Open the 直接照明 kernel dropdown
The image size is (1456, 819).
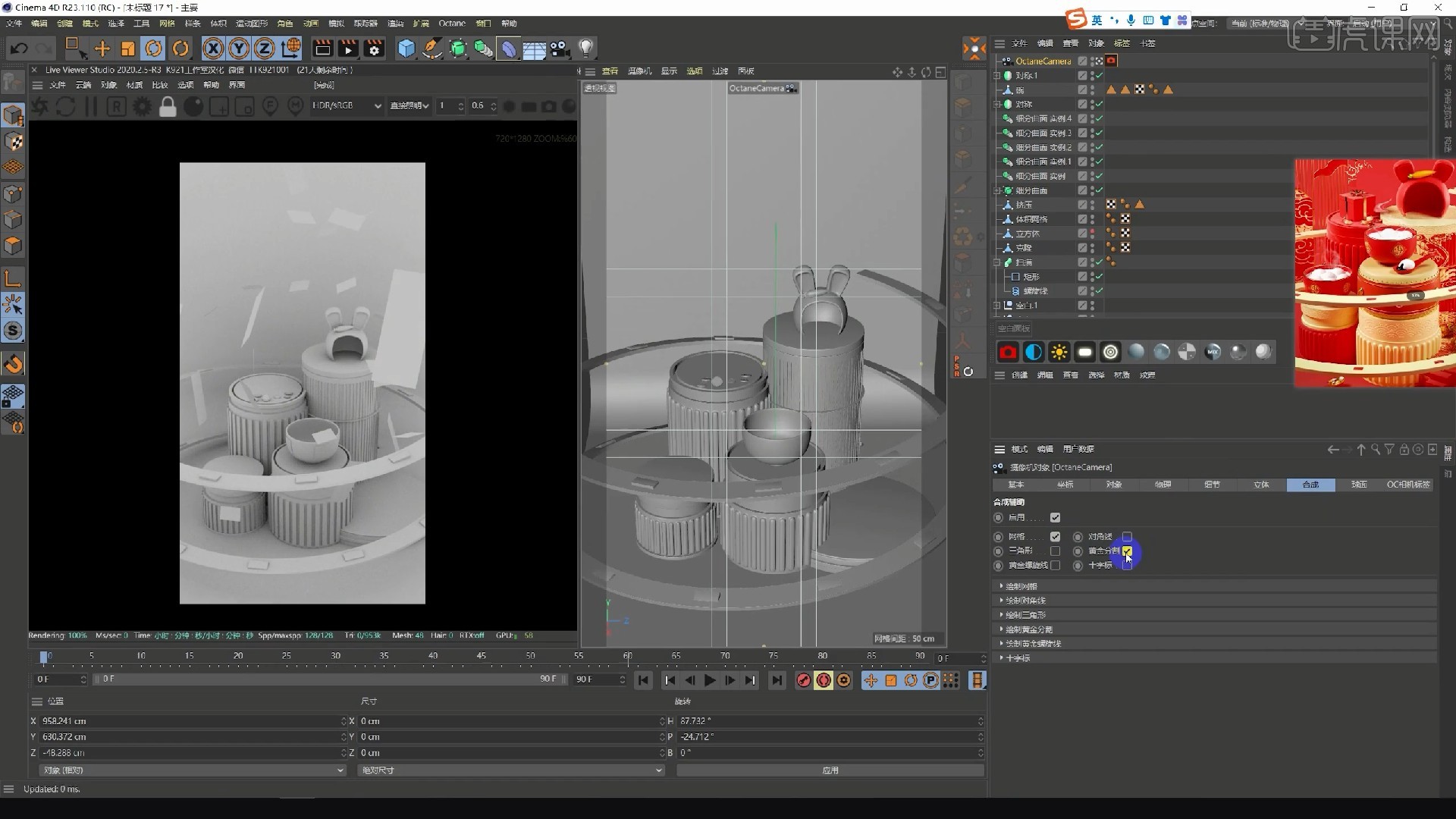(x=409, y=106)
